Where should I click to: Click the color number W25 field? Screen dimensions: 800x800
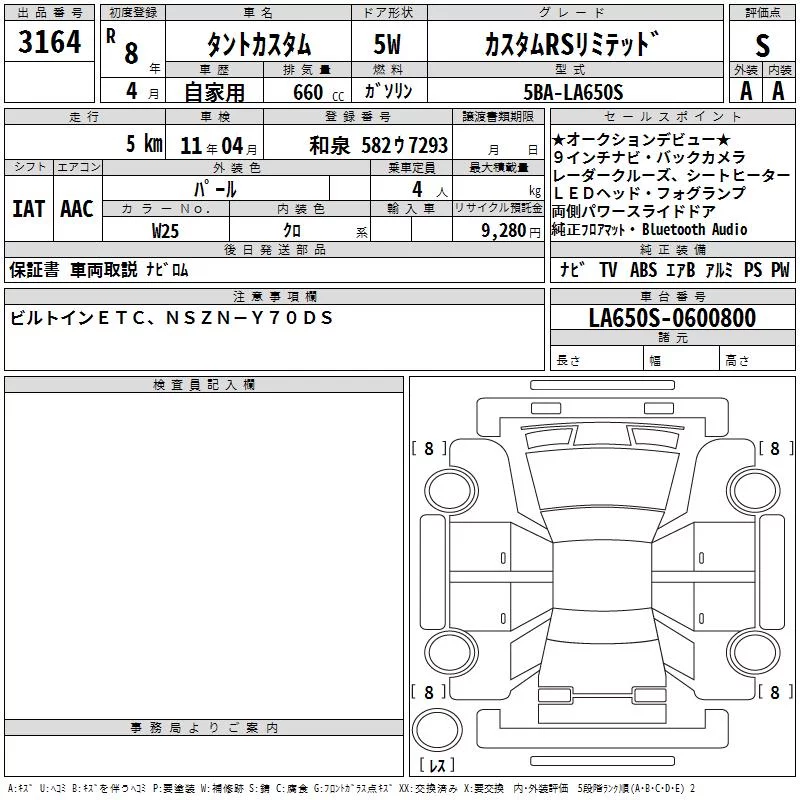[x=165, y=231]
